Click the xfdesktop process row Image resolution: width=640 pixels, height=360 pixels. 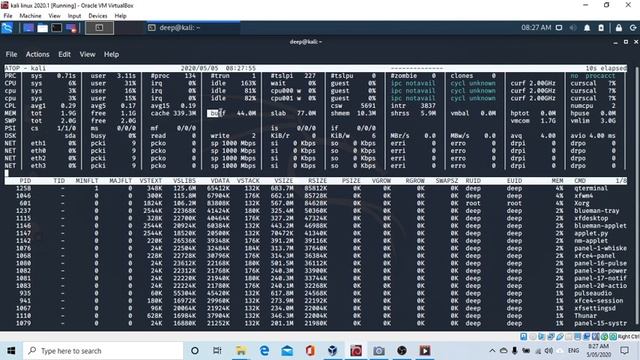[x=316, y=218]
